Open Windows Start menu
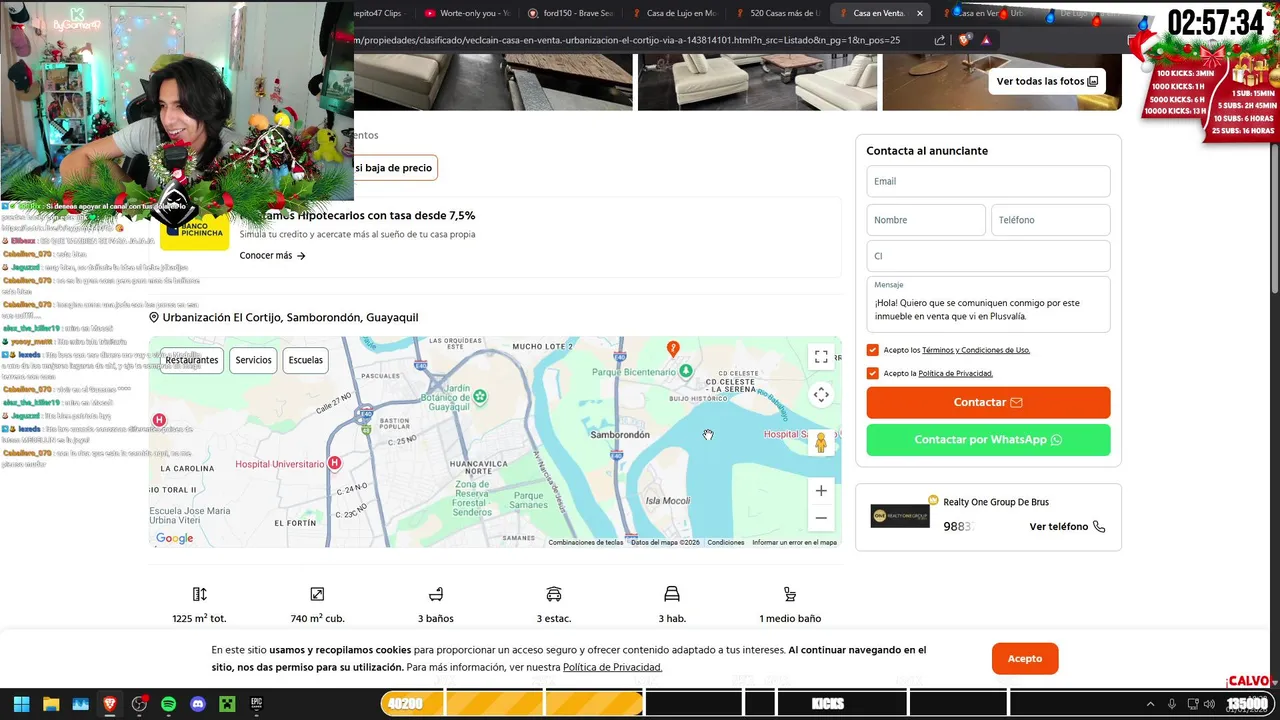 tap(21, 704)
